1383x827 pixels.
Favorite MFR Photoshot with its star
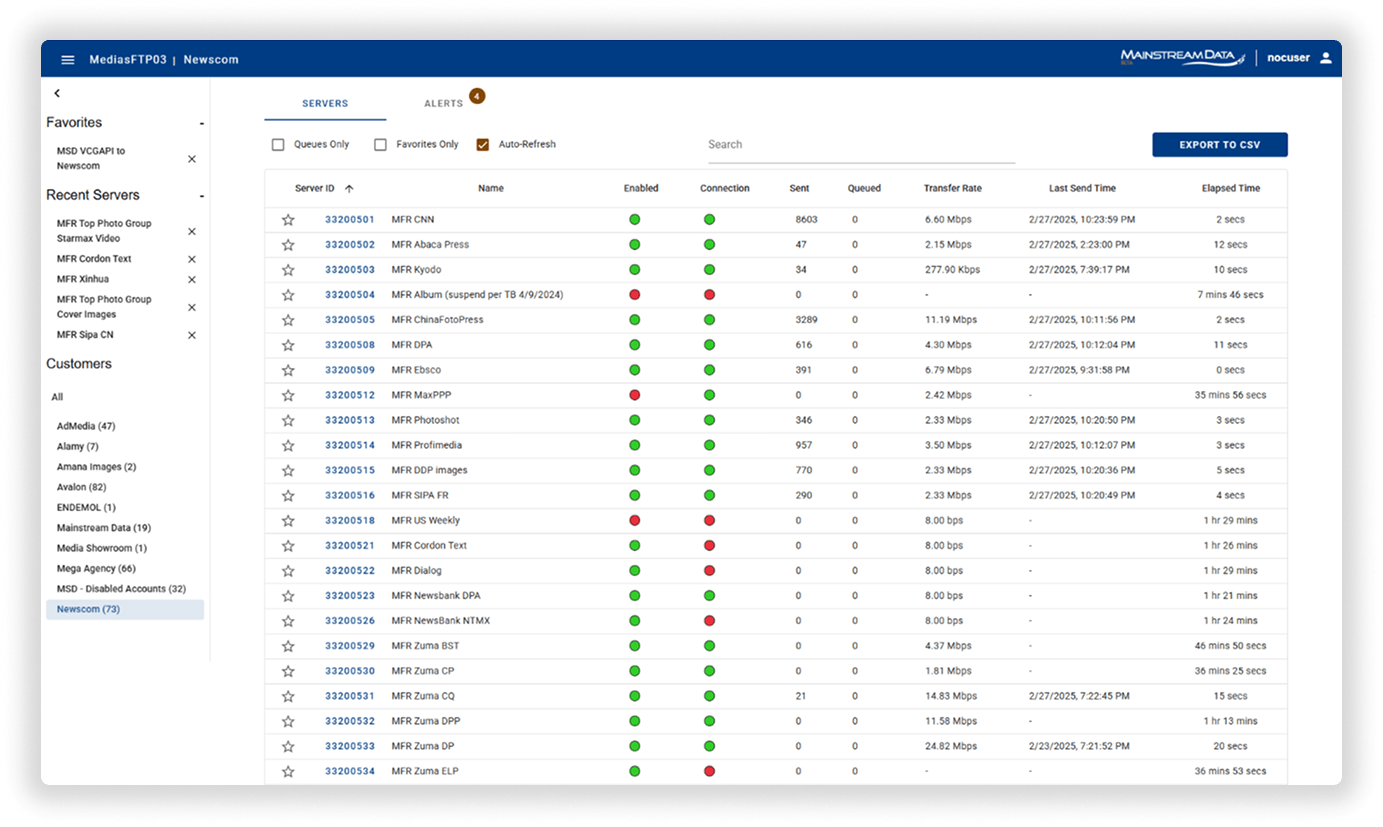pos(288,420)
